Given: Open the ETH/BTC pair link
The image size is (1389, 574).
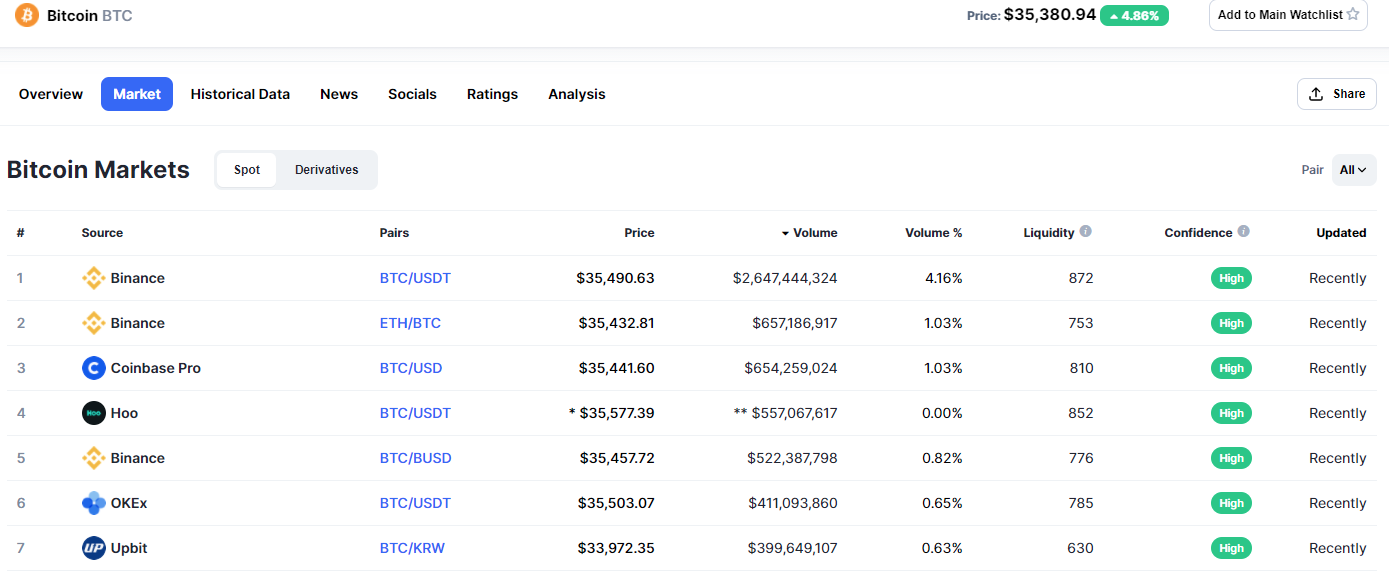Looking at the screenshot, I should pyautogui.click(x=410, y=323).
